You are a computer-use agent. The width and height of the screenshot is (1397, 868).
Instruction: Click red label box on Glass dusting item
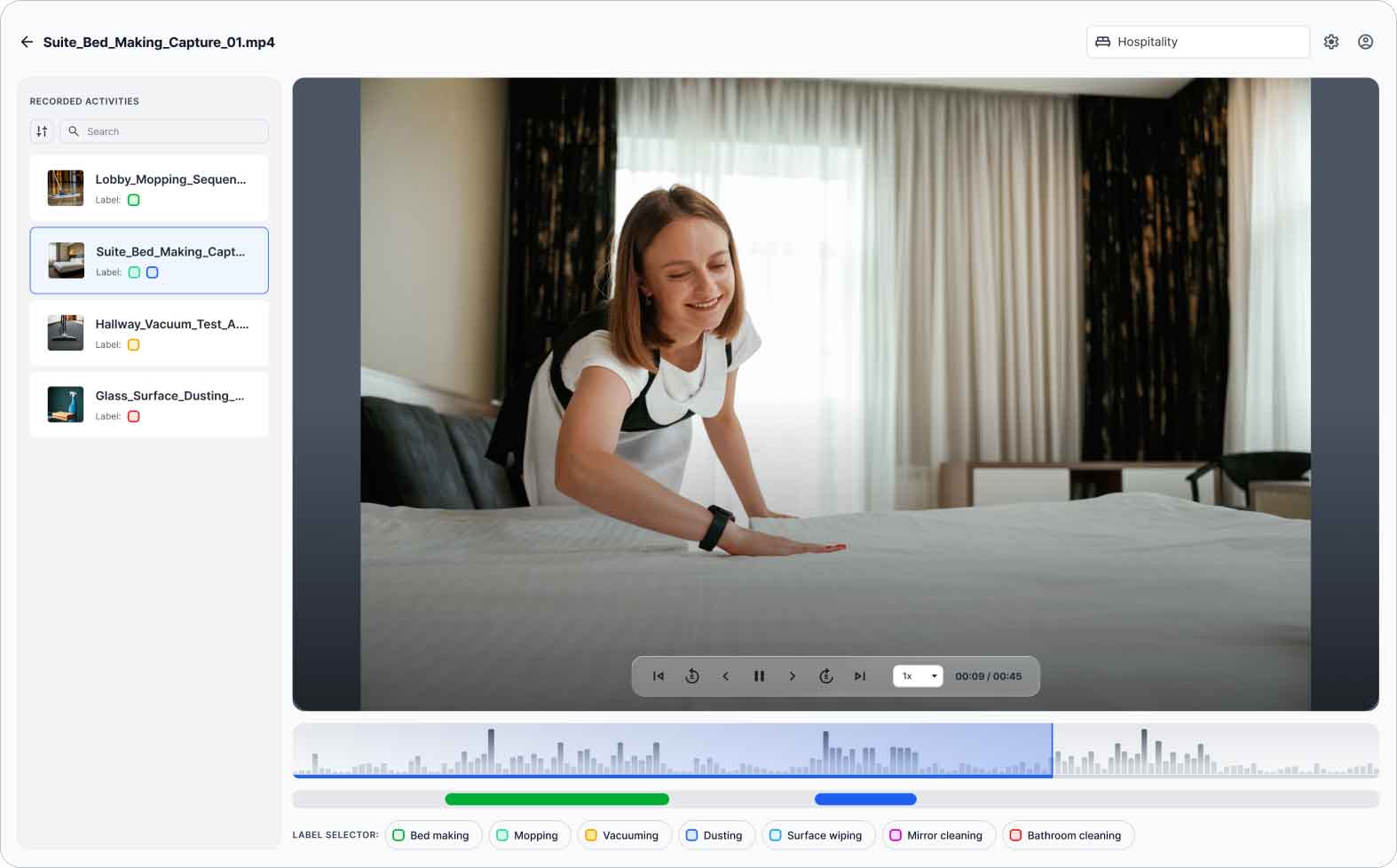tap(134, 417)
